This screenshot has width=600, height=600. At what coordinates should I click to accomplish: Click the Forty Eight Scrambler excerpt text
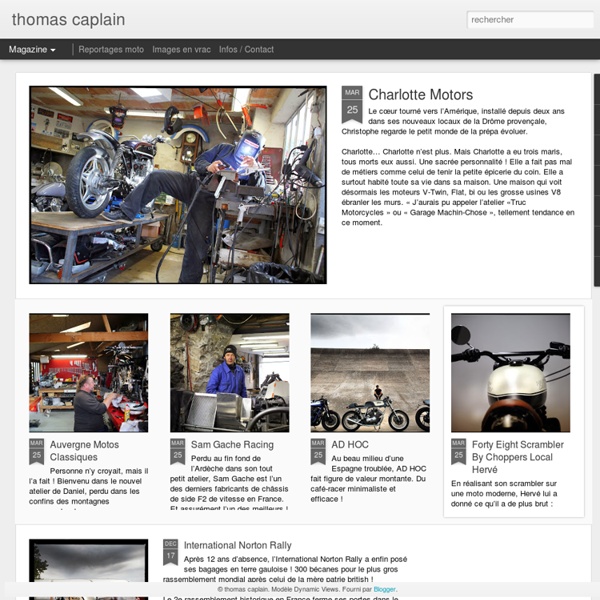tap(504, 494)
